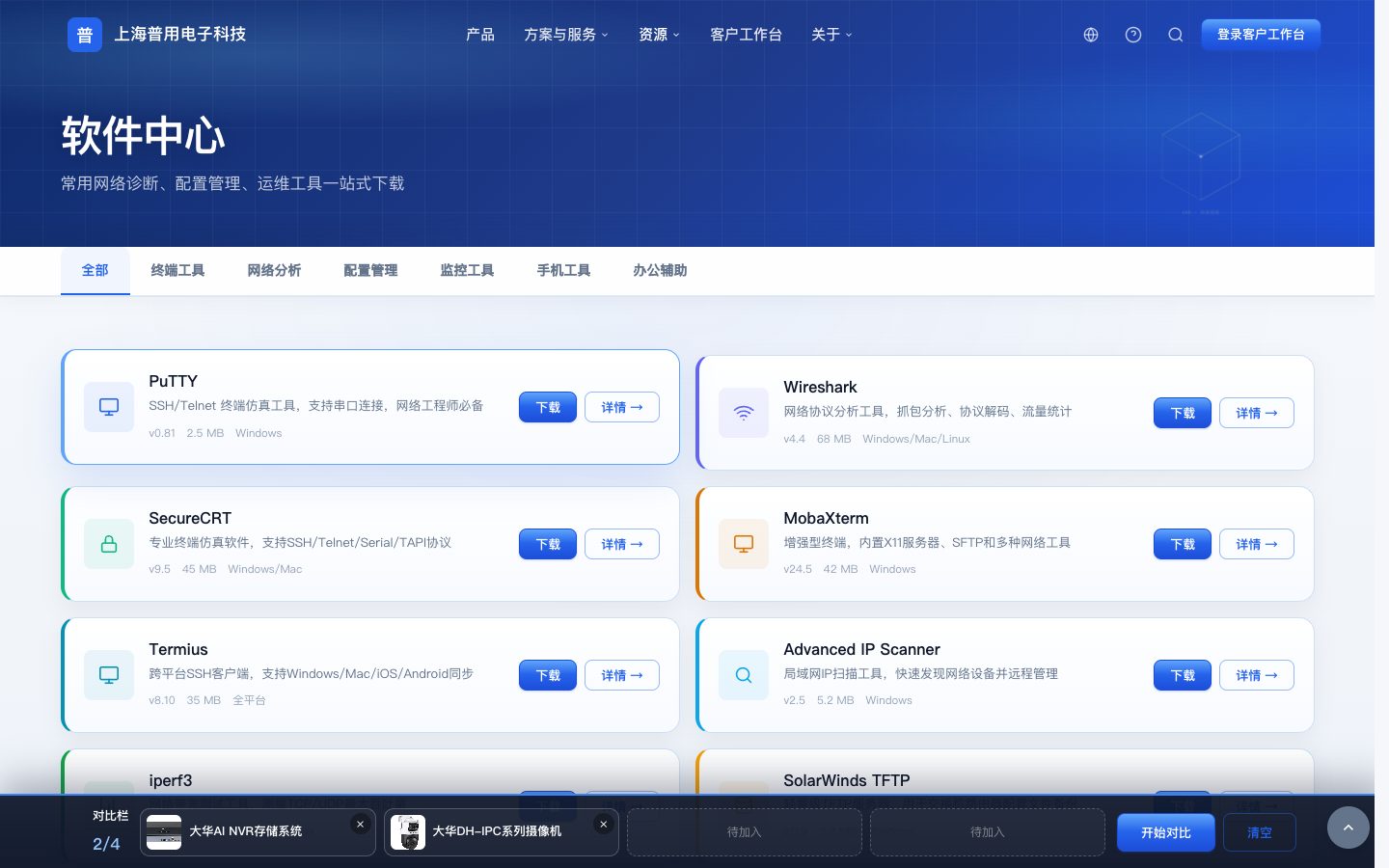
Task: Click the PuTTY title text
Action: pos(174,381)
